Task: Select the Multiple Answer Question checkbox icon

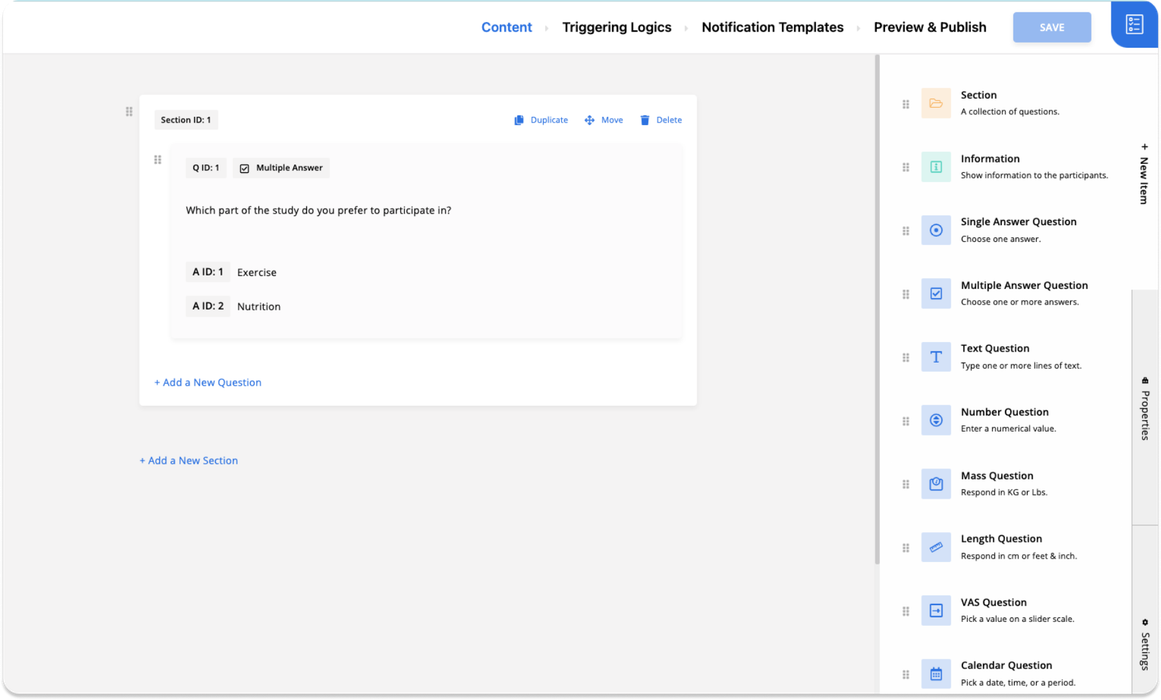Action: tap(936, 293)
